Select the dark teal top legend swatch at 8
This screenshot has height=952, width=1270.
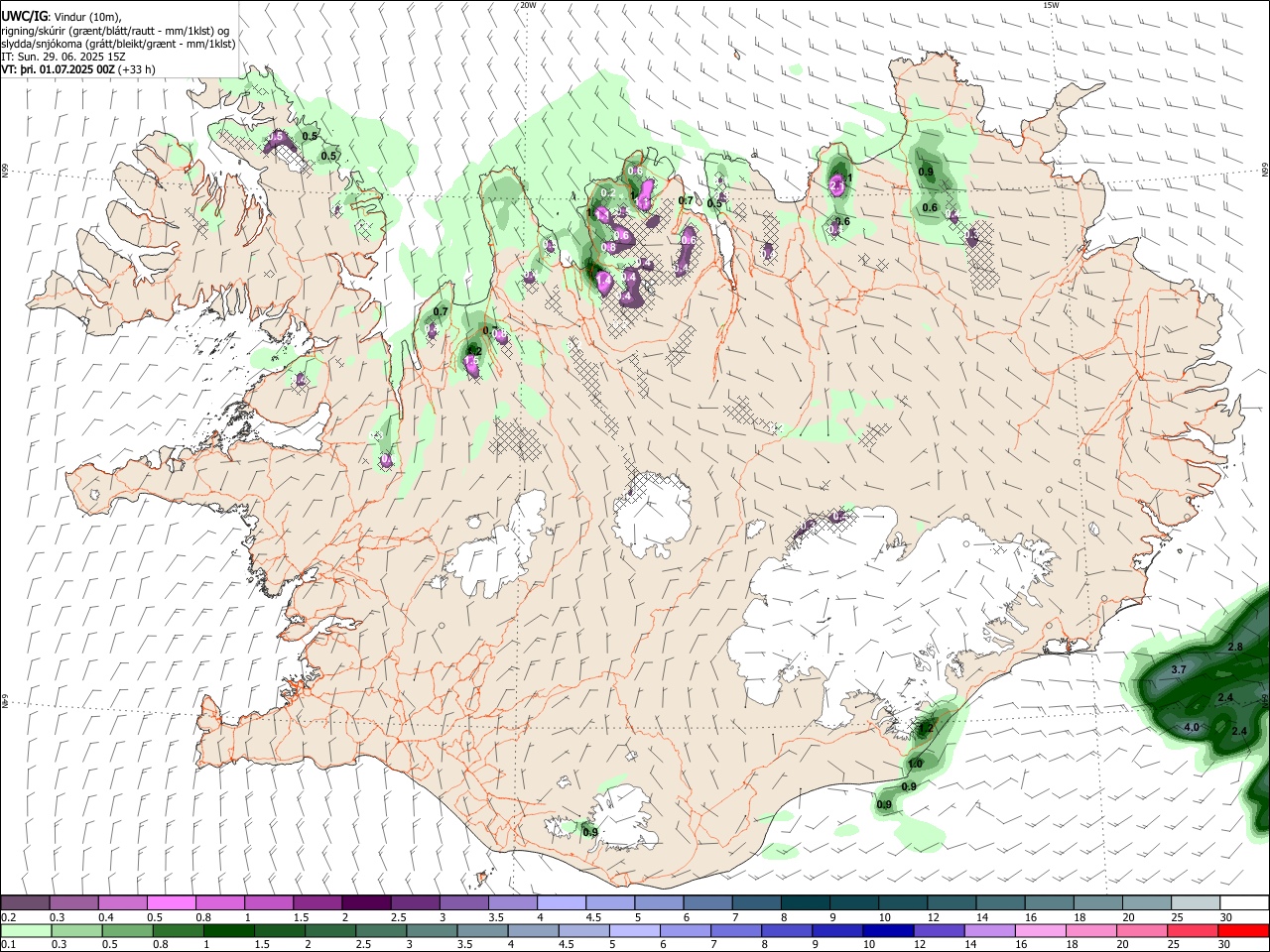806,903
